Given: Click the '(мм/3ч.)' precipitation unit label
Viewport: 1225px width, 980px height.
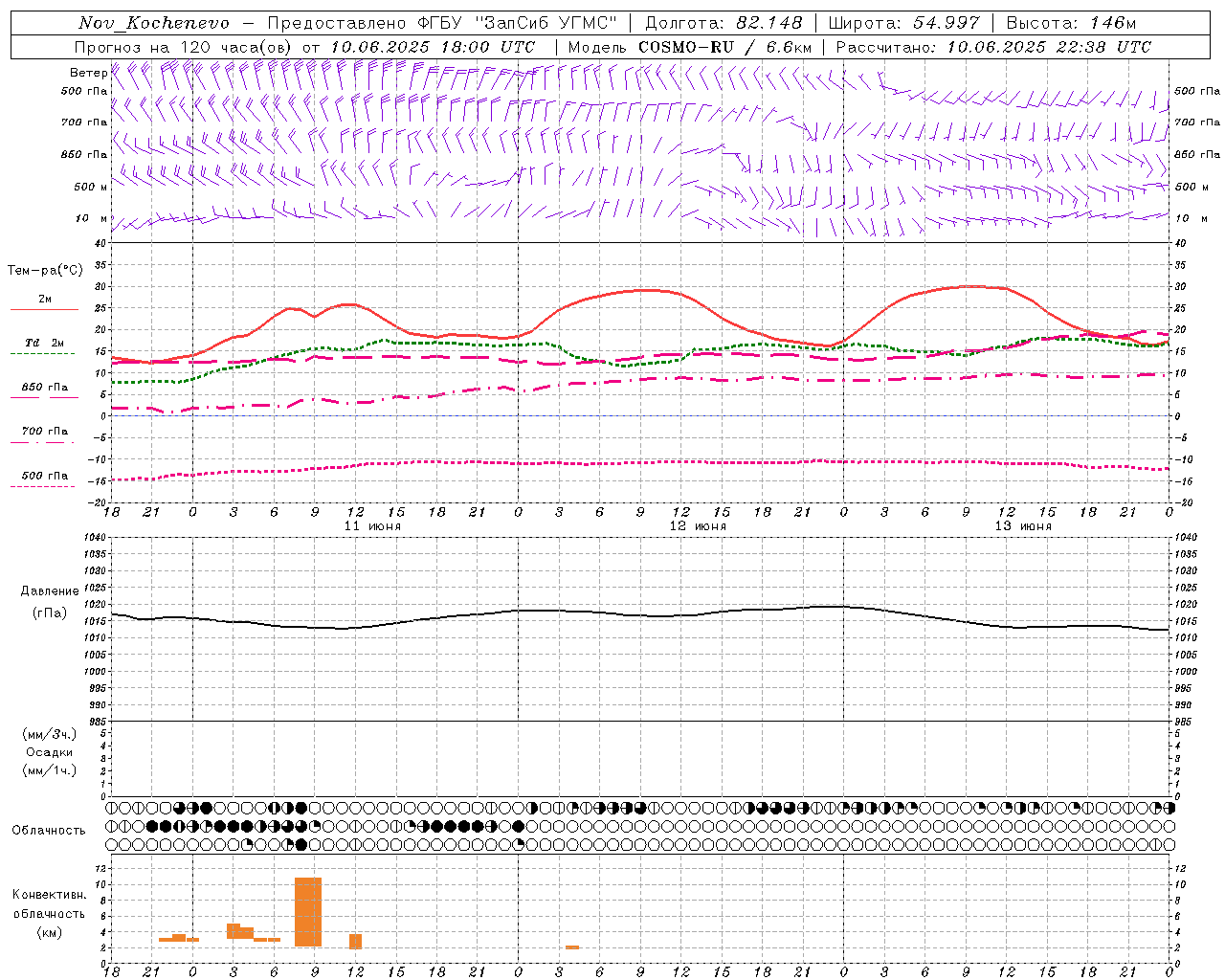Looking at the screenshot, I should 50,734.
